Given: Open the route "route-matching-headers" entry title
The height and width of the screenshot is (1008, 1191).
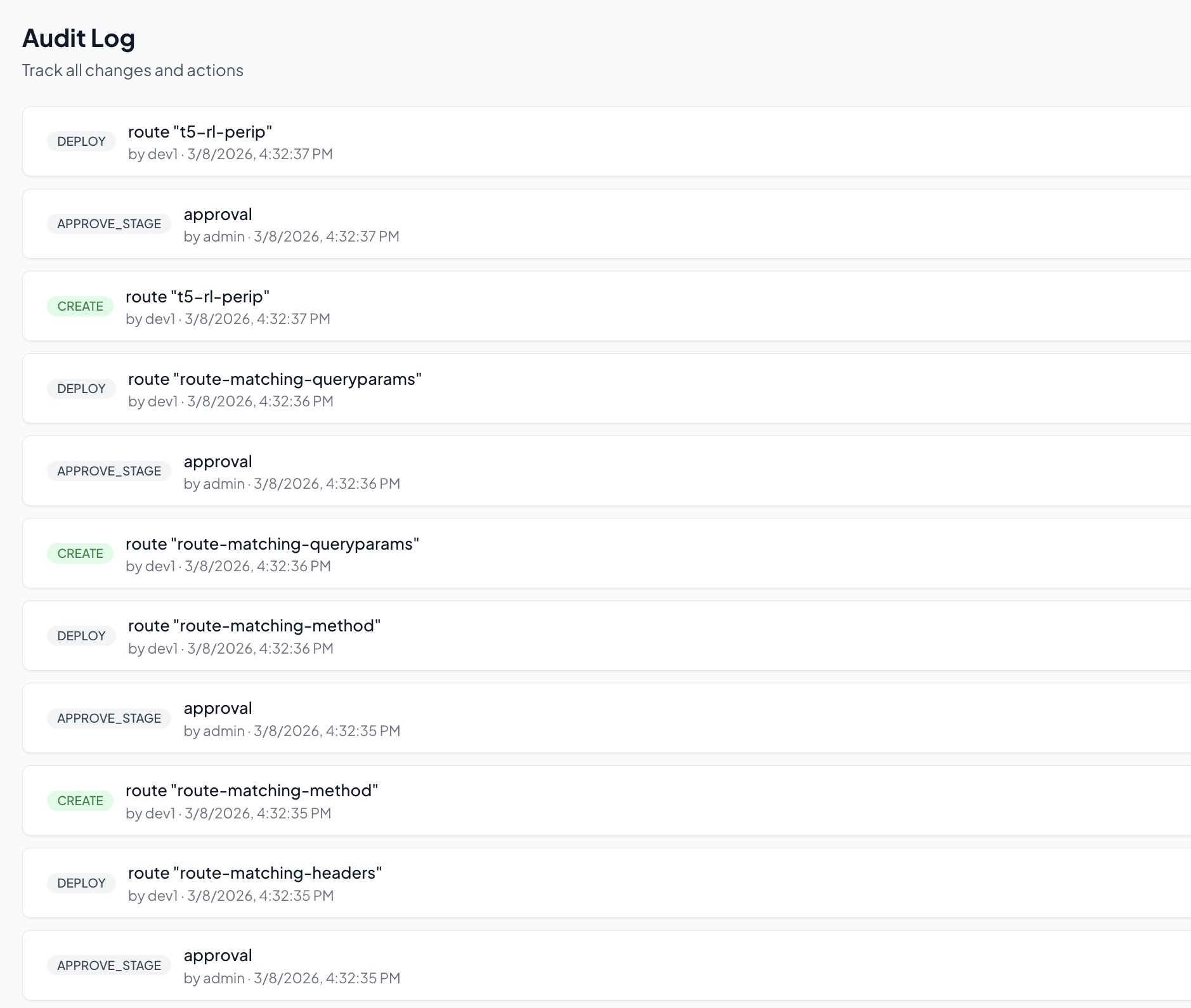Looking at the screenshot, I should 255,873.
